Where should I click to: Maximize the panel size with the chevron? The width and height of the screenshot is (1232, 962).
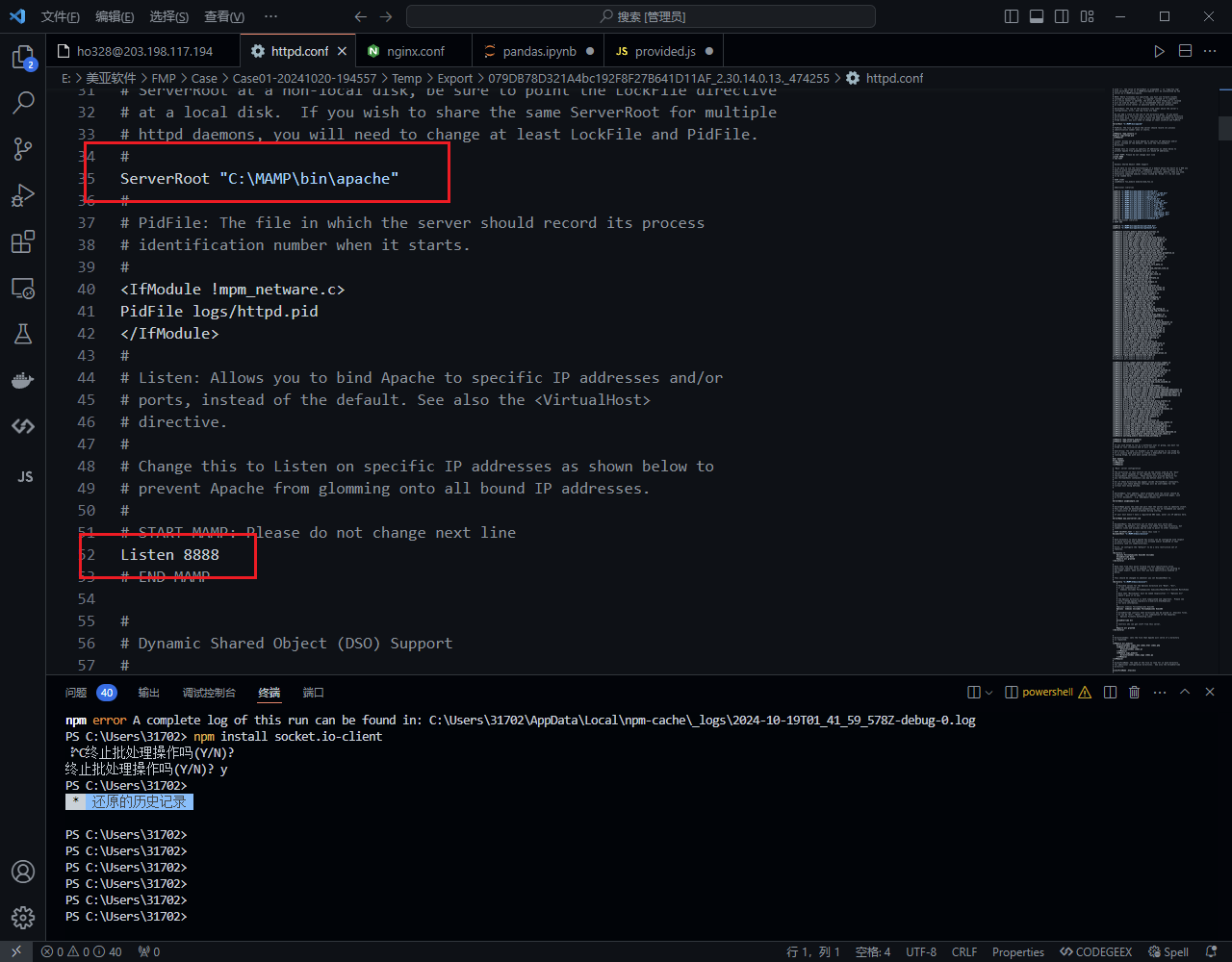pos(1185,692)
